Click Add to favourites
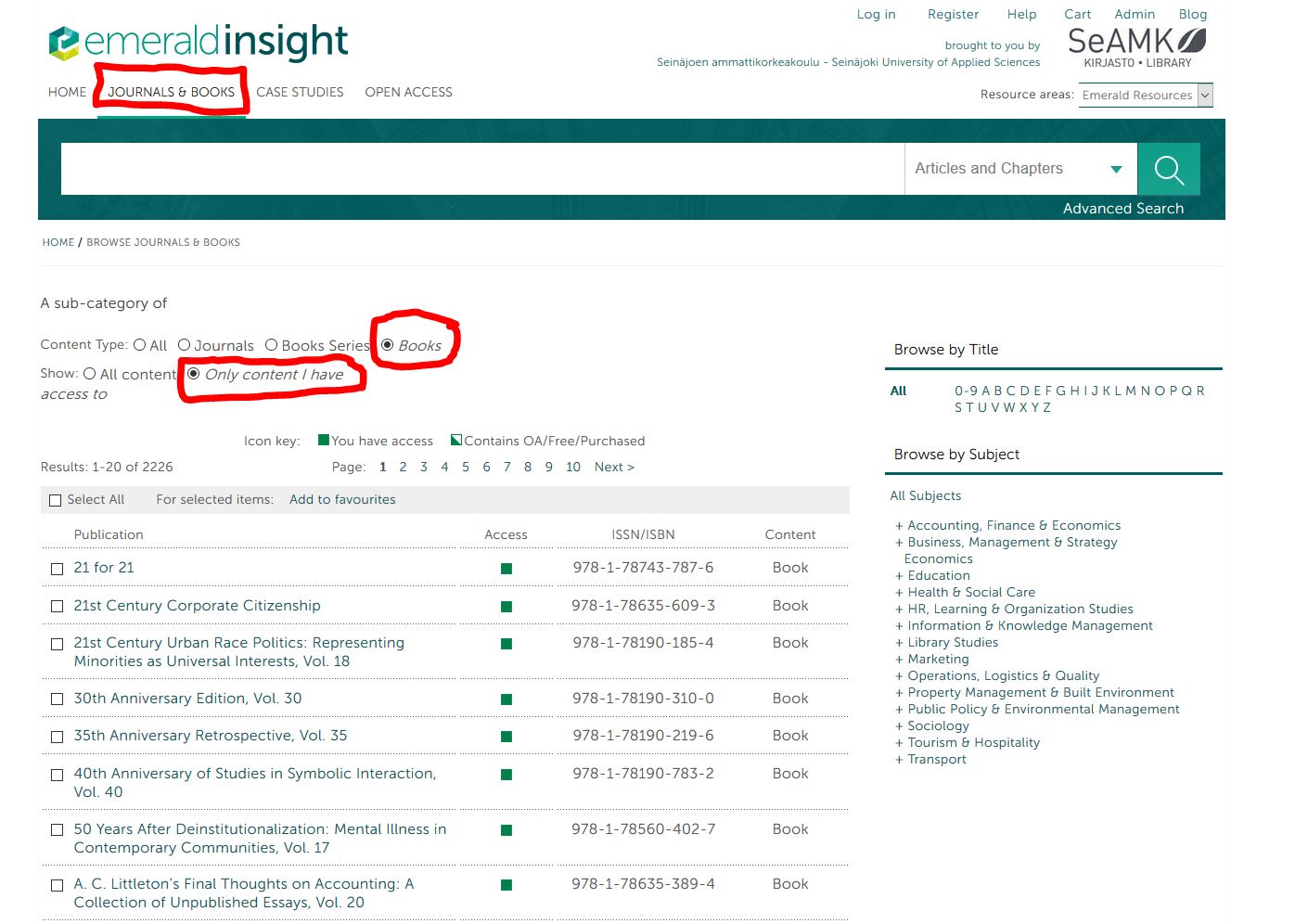The width and height of the screenshot is (1295, 924). pyautogui.click(x=342, y=499)
